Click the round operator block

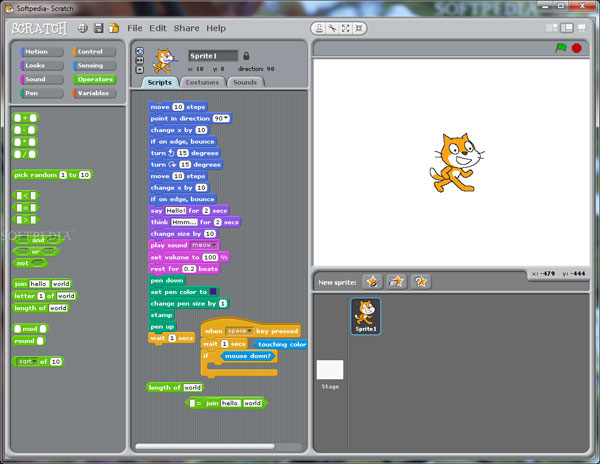click(x=29, y=341)
